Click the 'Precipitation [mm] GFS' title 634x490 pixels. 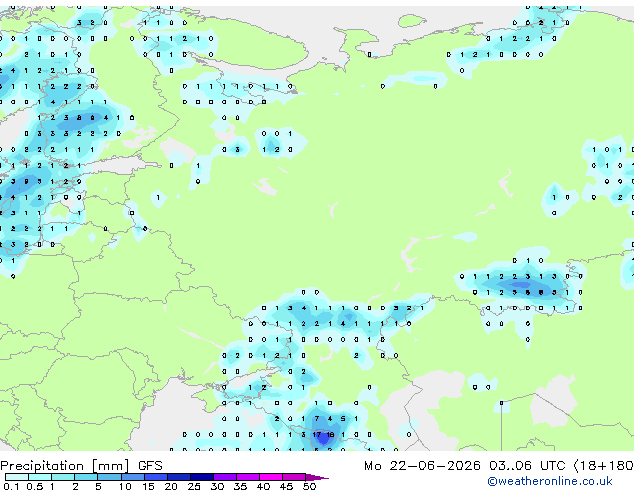[x=81, y=466]
